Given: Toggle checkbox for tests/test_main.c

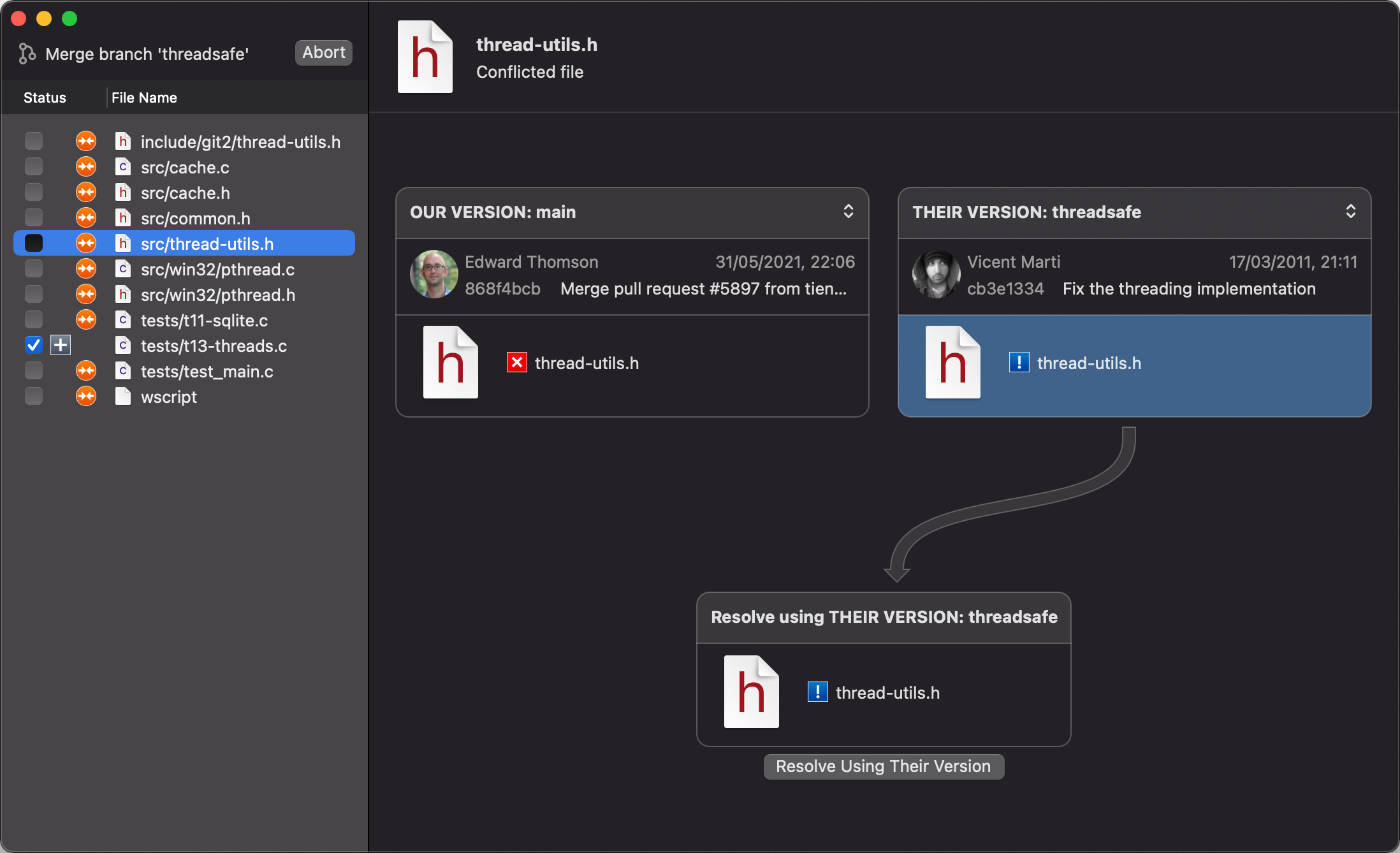Looking at the screenshot, I should click(34, 370).
